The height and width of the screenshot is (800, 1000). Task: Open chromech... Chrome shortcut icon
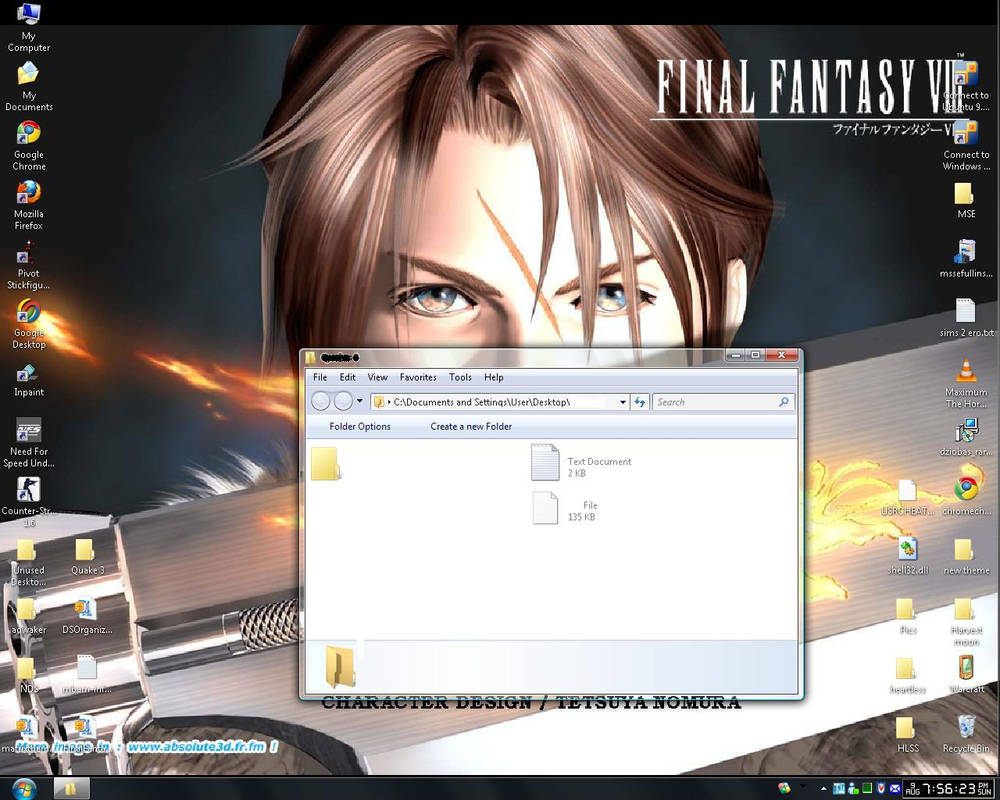[966, 497]
